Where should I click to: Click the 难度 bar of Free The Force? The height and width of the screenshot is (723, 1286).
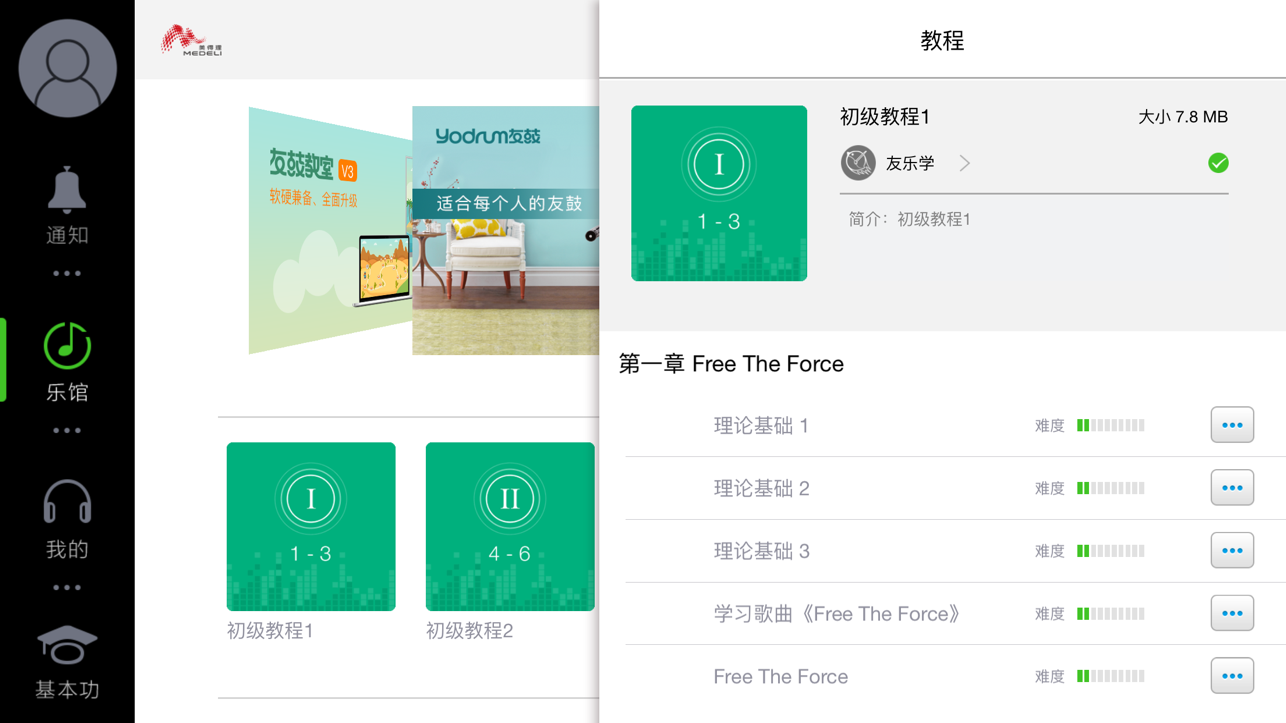(1110, 677)
